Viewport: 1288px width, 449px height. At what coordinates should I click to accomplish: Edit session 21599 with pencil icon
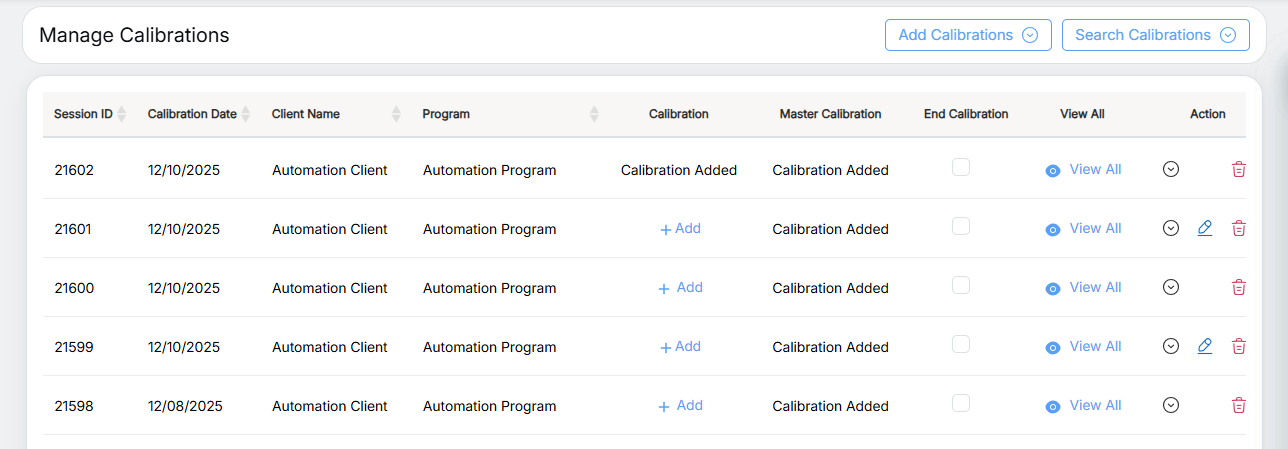(x=1204, y=347)
